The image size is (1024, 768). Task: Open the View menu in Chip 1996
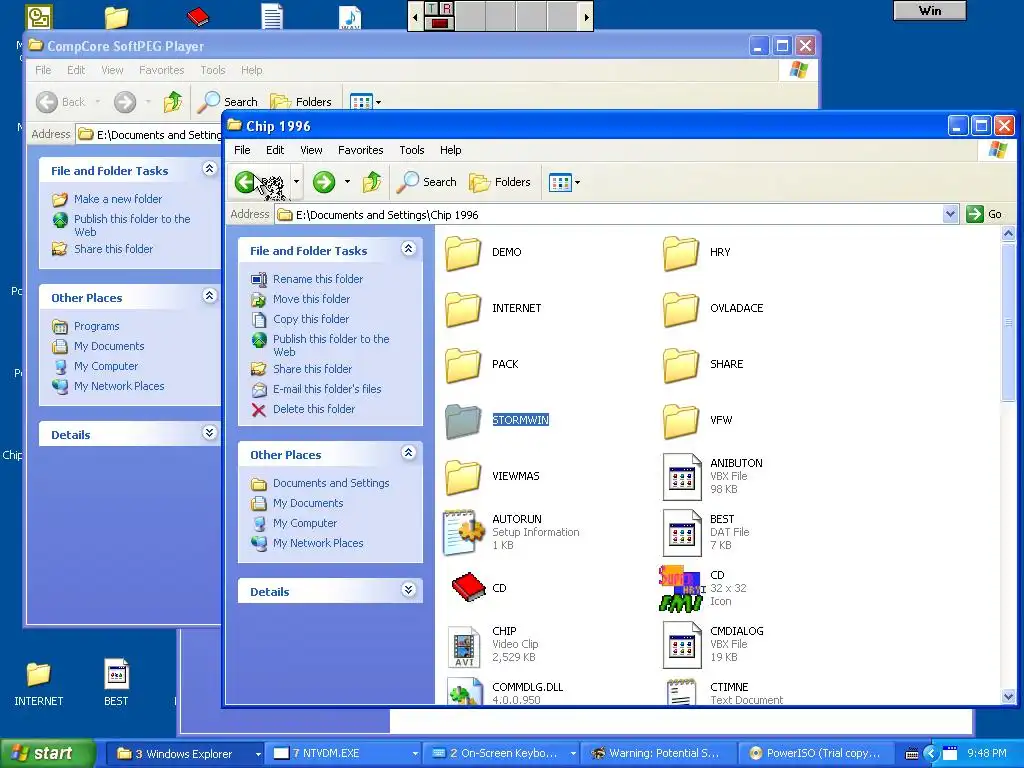pyautogui.click(x=311, y=150)
